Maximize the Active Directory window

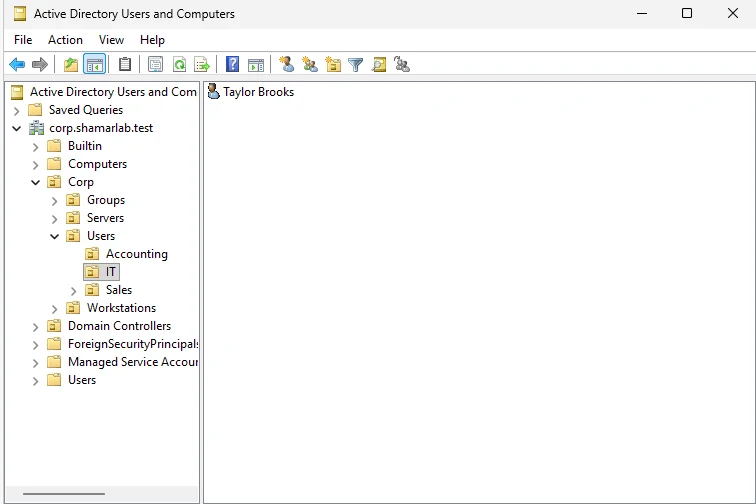[x=687, y=14]
